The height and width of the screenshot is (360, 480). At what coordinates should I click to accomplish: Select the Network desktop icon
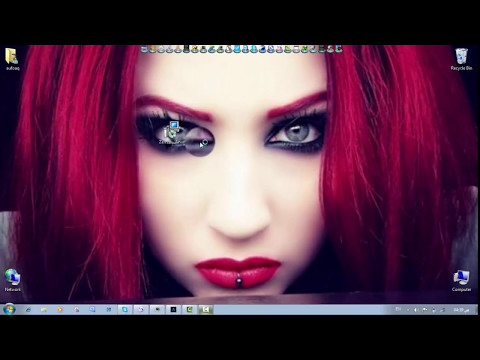(12, 280)
